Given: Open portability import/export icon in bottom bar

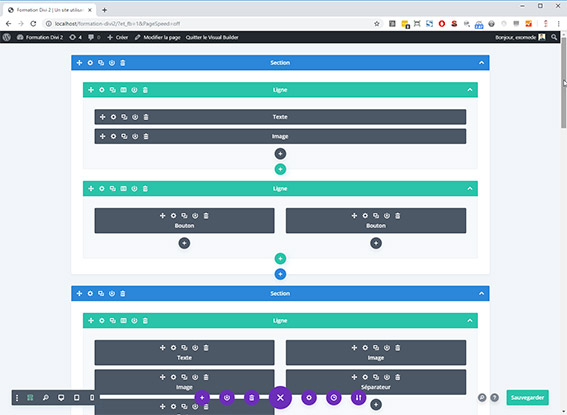Looking at the screenshot, I should coord(358,397).
